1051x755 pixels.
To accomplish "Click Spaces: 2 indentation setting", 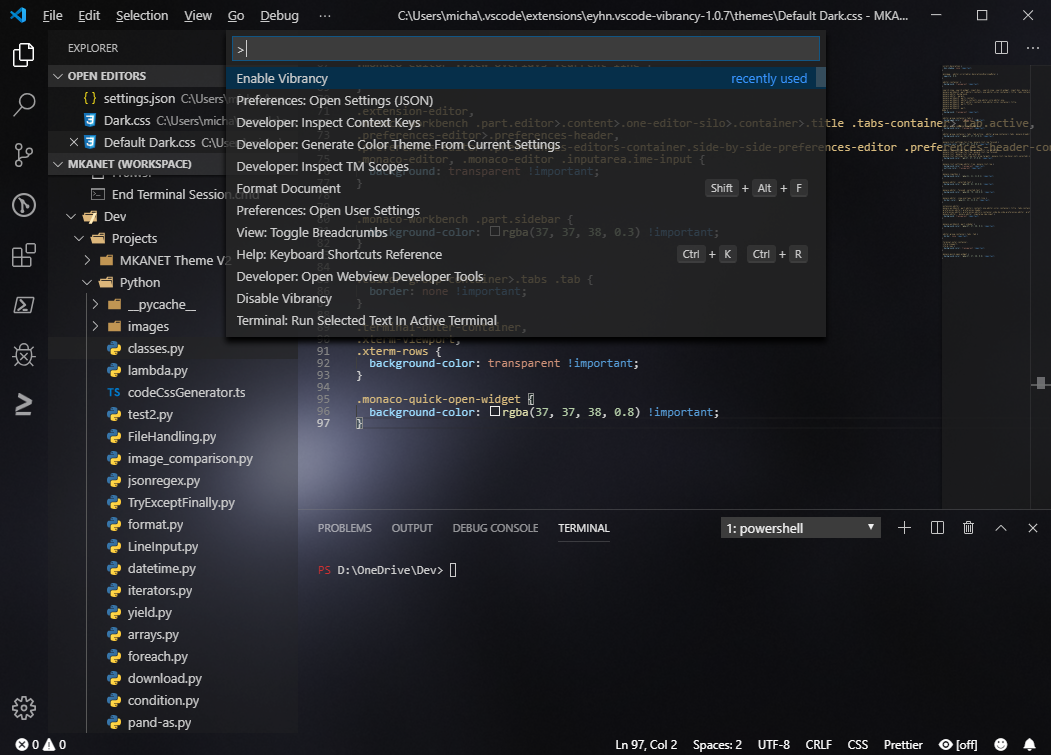I will 717,744.
